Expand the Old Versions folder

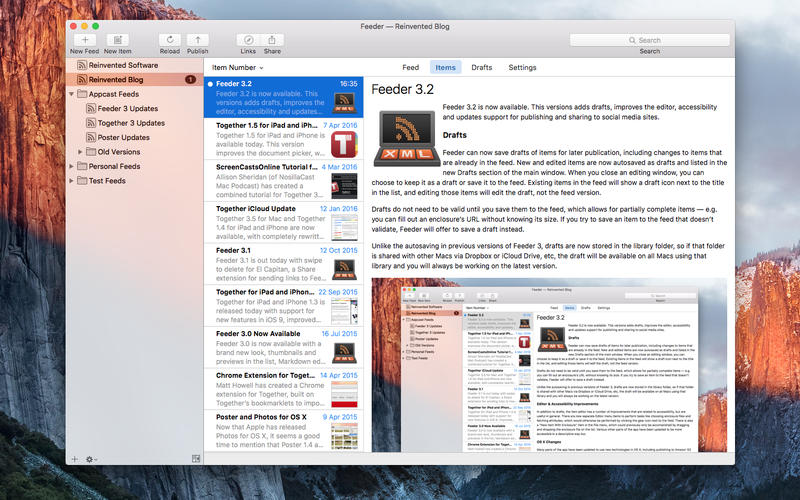click(x=80, y=152)
